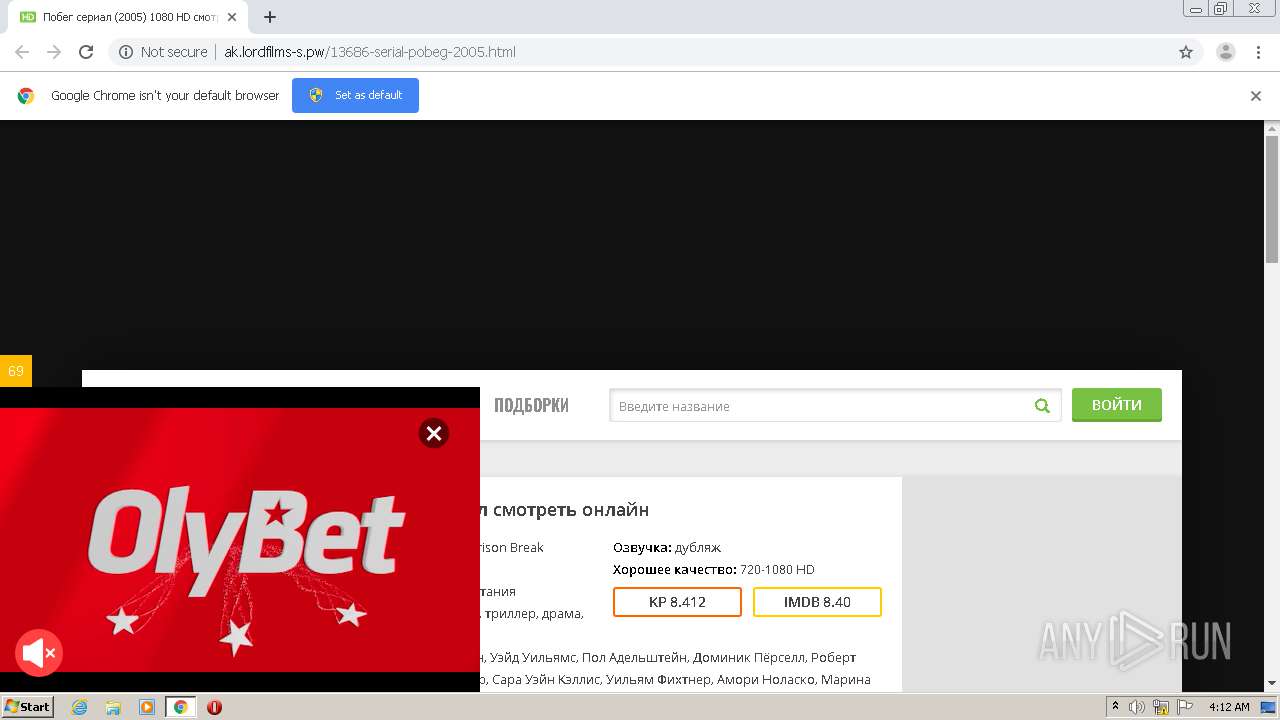Open the Chrome three-dot menu

[x=1258, y=52]
